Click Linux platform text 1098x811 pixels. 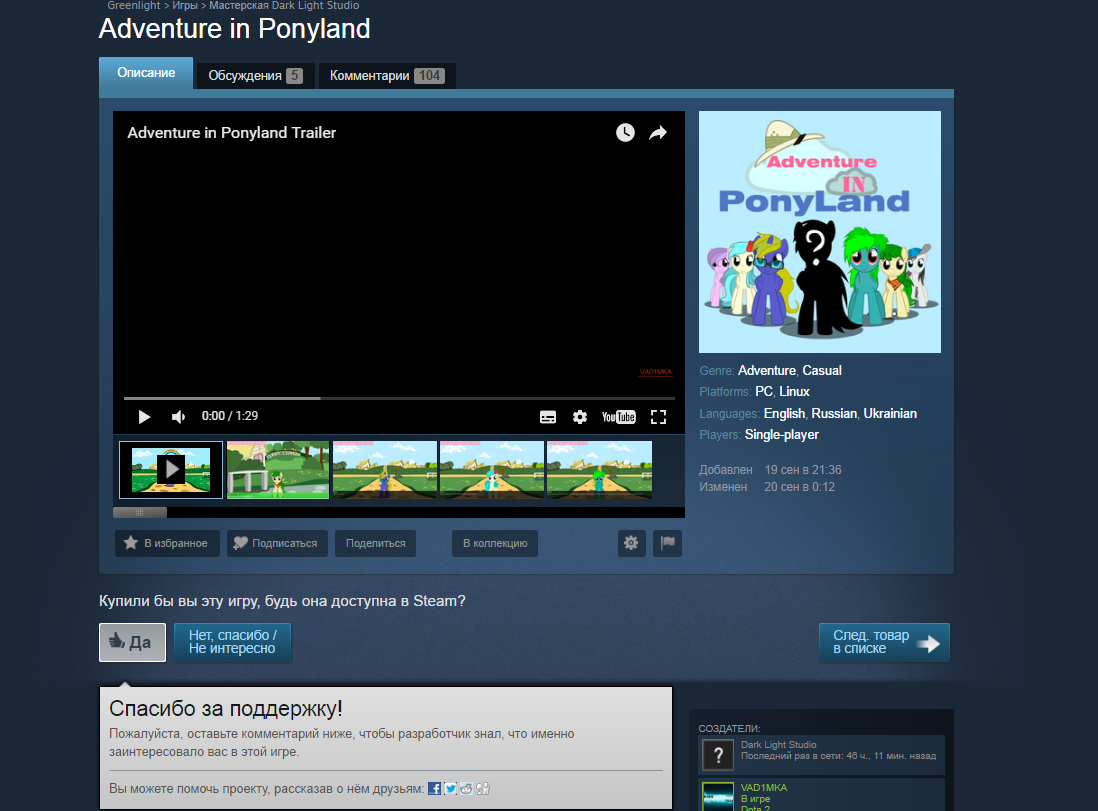(795, 392)
